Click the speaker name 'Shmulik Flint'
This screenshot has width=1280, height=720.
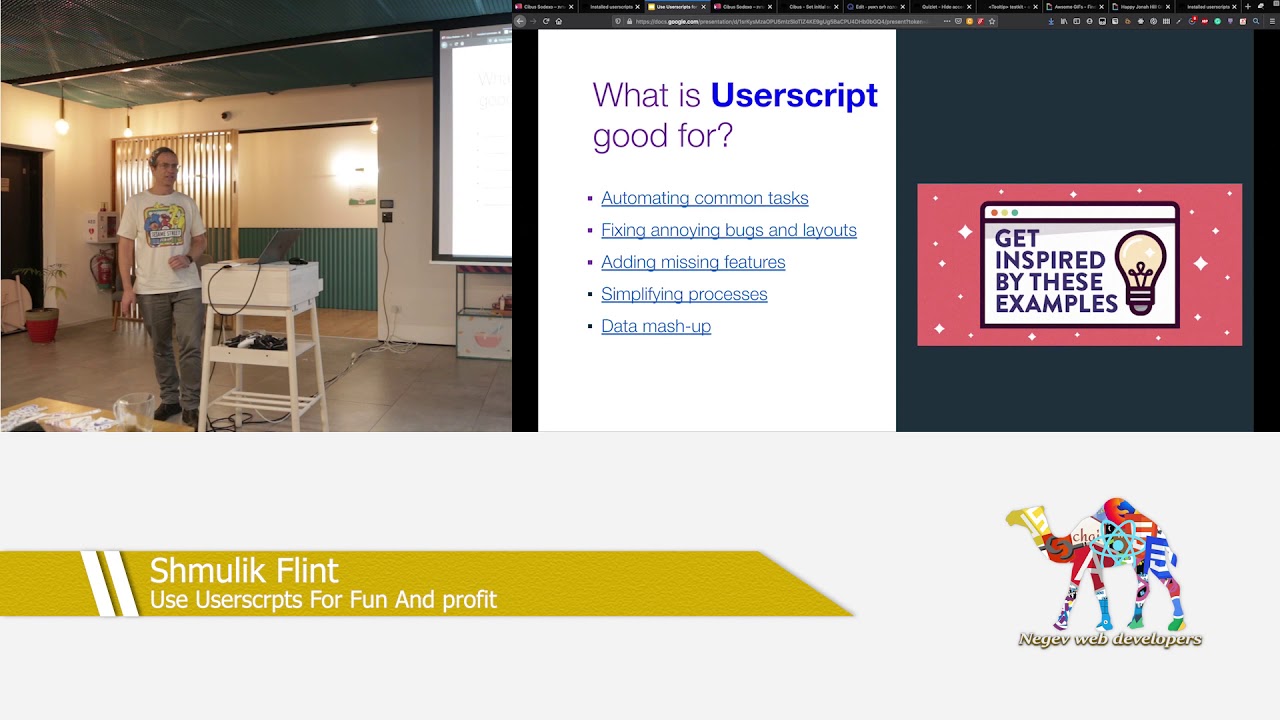click(x=244, y=571)
